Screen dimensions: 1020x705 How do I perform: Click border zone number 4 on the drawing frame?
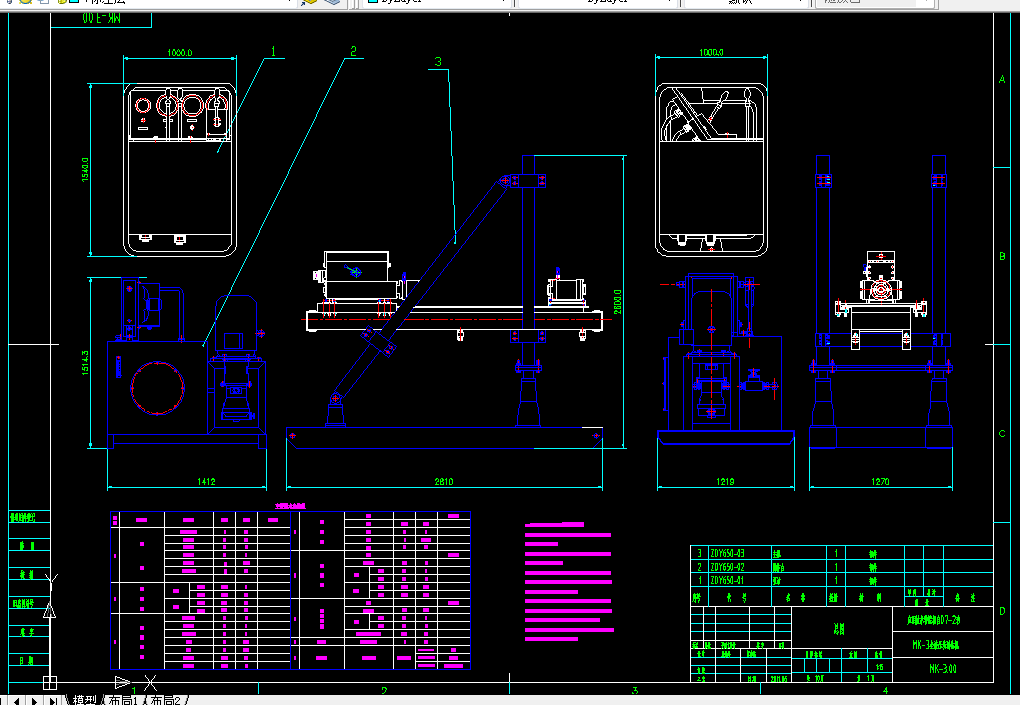[885, 691]
